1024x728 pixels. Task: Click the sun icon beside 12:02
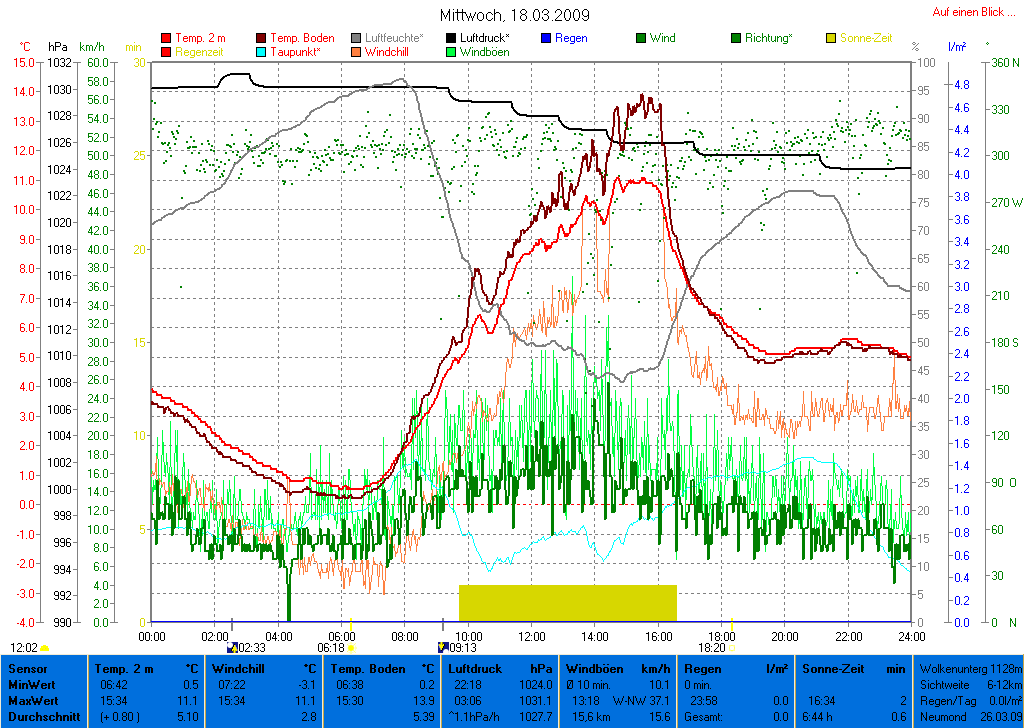pyautogui.click(x=44, y=648)
